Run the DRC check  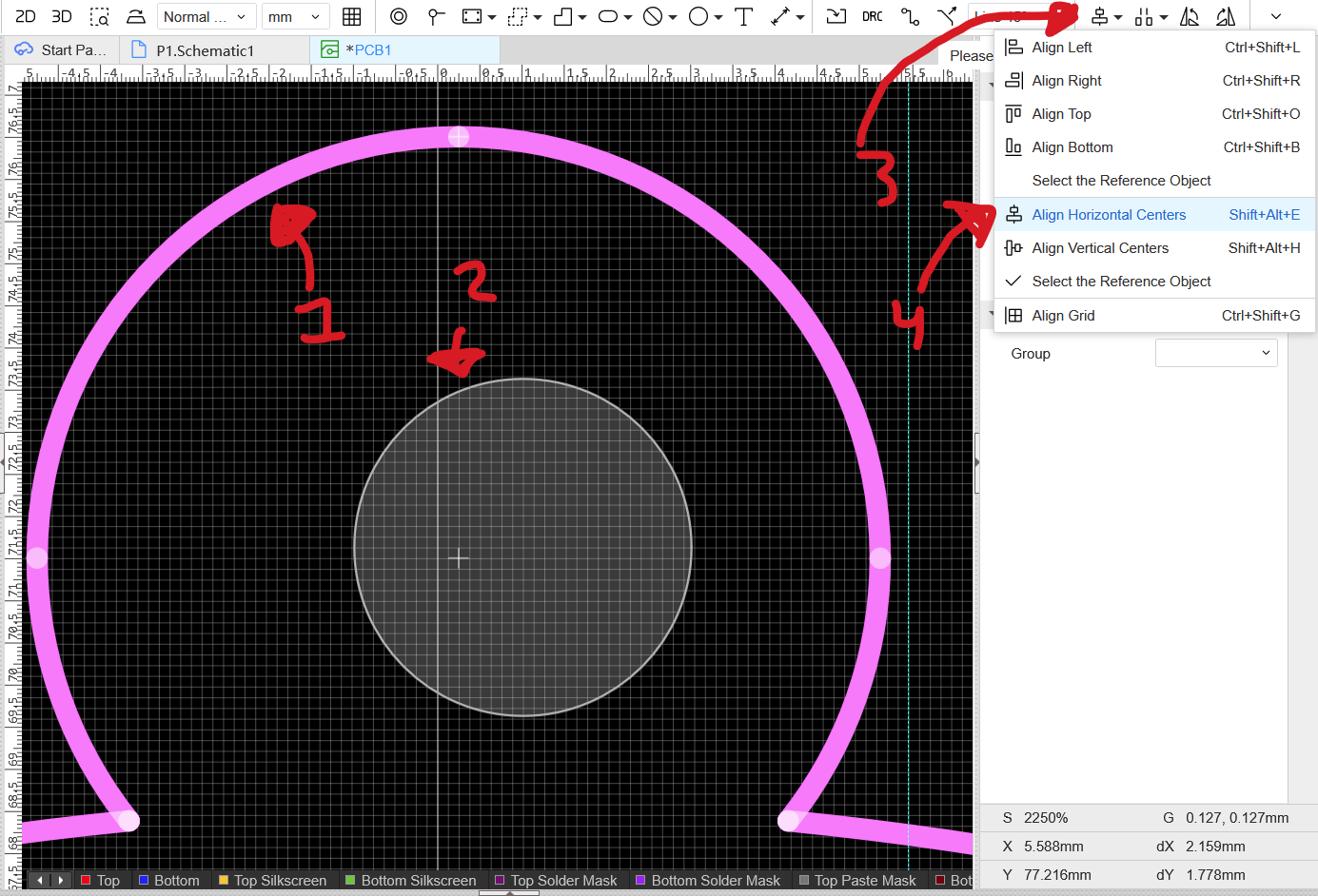point(872,16)
